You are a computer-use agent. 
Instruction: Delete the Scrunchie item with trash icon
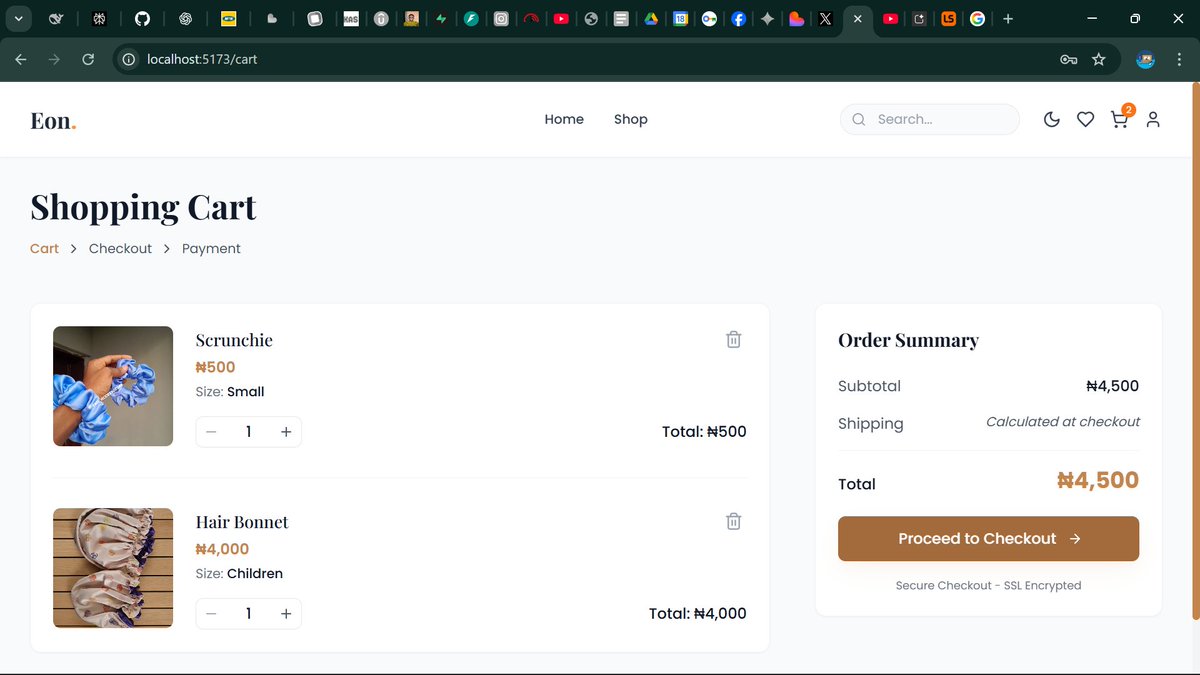pos(733,339)
